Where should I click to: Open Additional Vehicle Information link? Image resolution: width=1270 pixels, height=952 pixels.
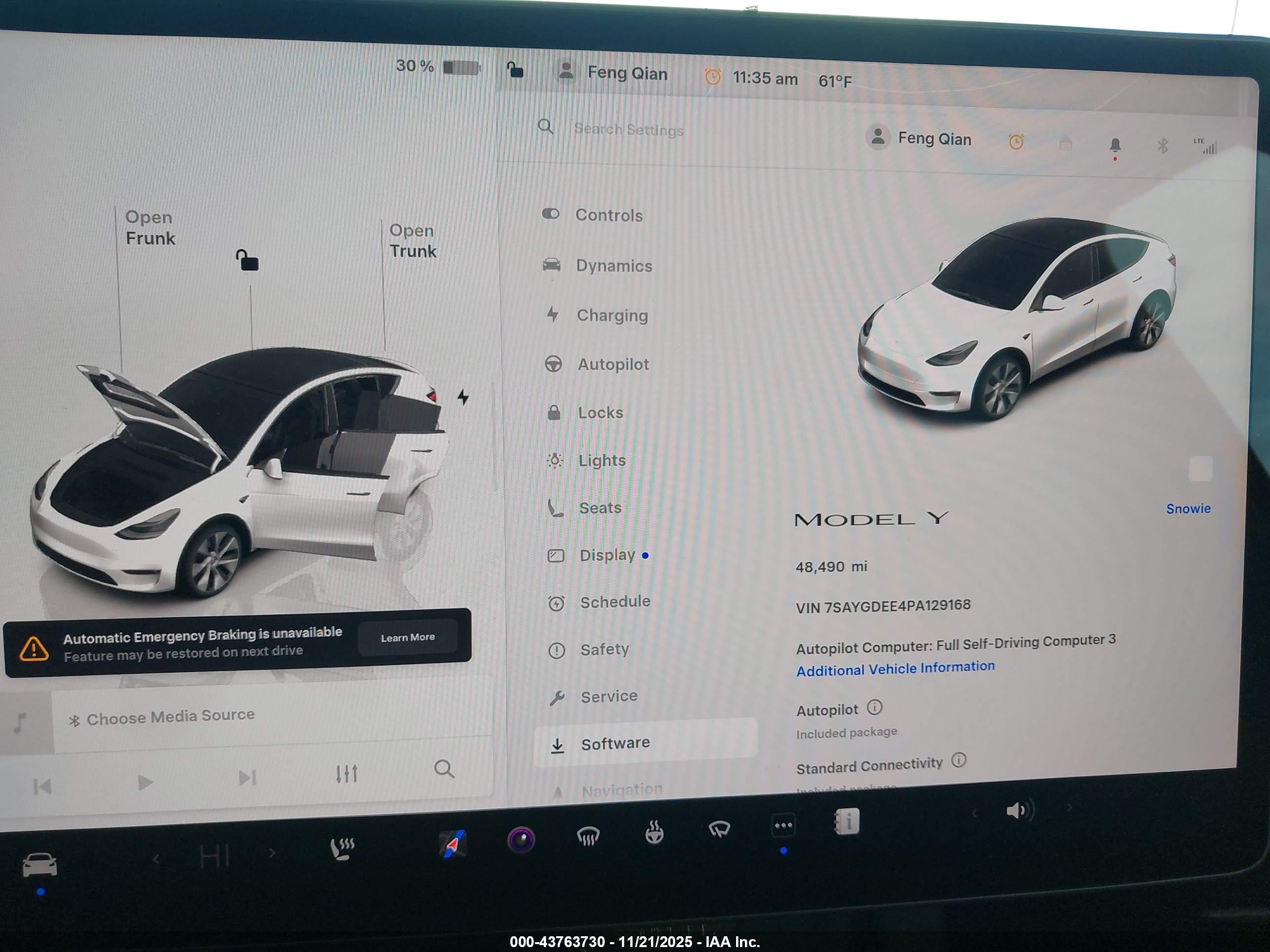tap(895, 669)
